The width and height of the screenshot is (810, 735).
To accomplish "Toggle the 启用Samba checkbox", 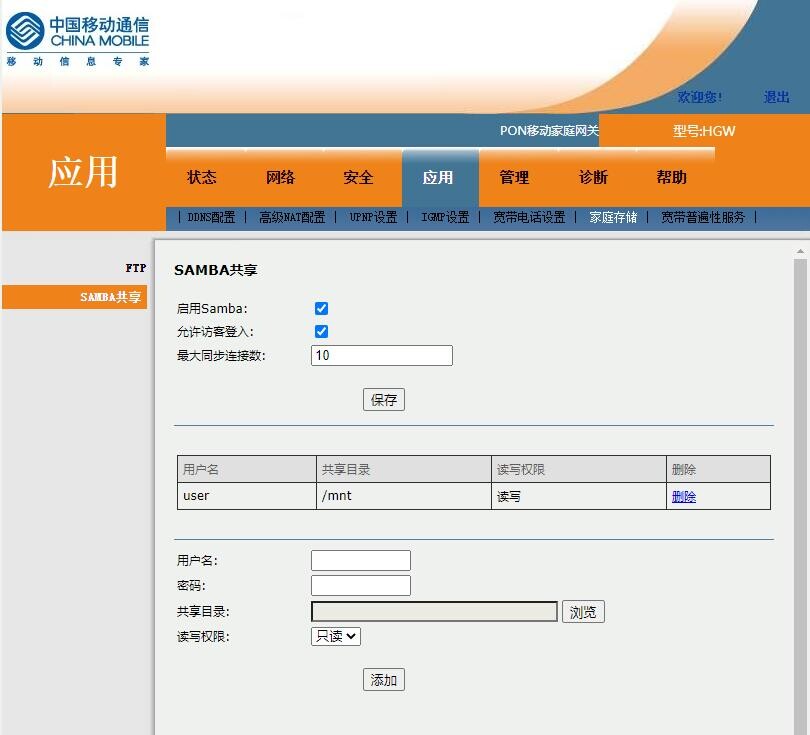I will tap(321, 309).
